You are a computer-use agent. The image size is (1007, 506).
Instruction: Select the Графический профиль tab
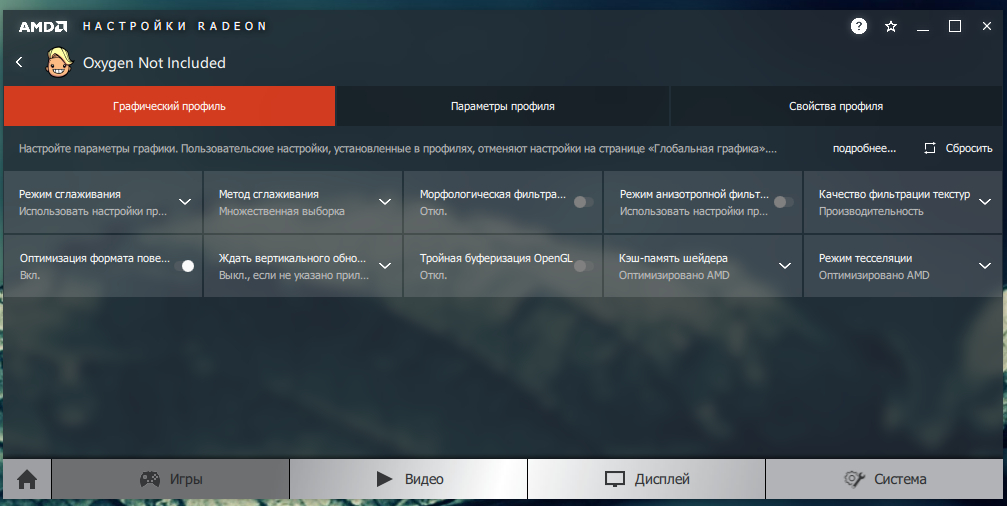pos(170,106)
